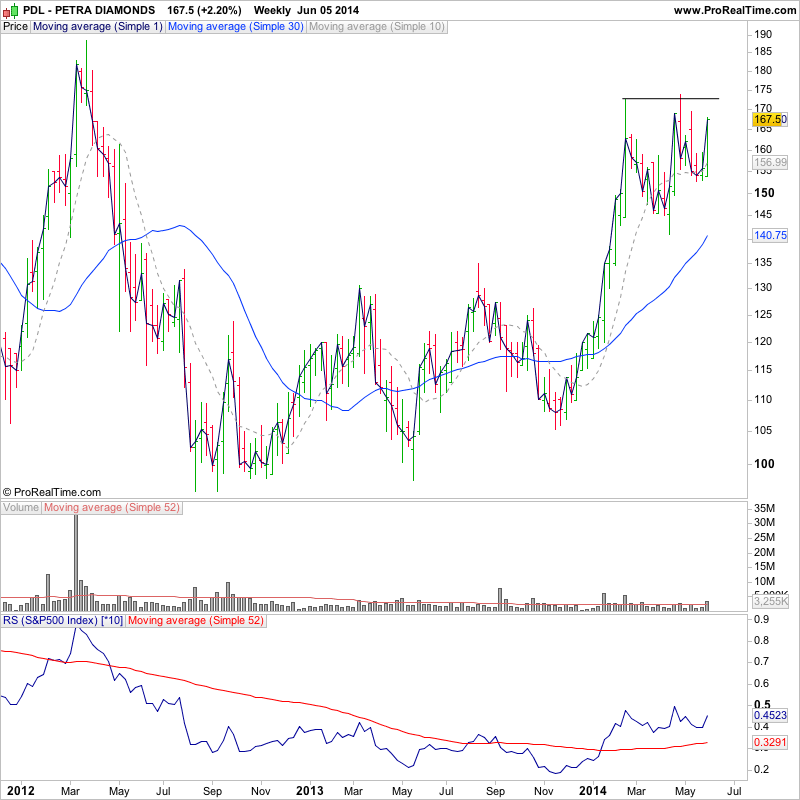Click the bold 100 price axis label
Screen dimensions: 800x800
764,464
